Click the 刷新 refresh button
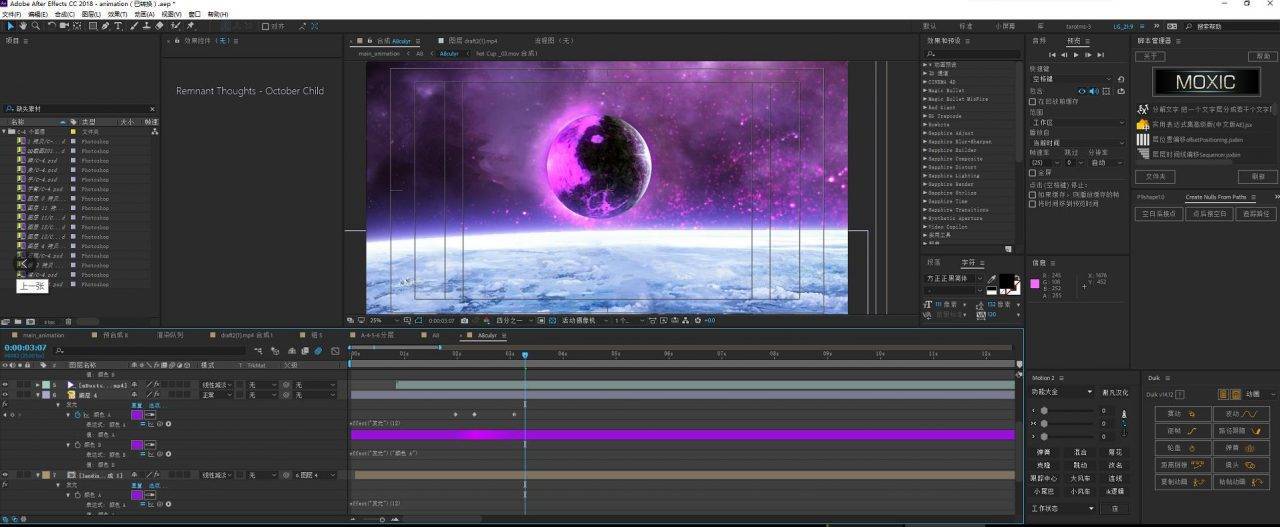1280x527 pixels. pyautogui.click(x=1258, y=177)
